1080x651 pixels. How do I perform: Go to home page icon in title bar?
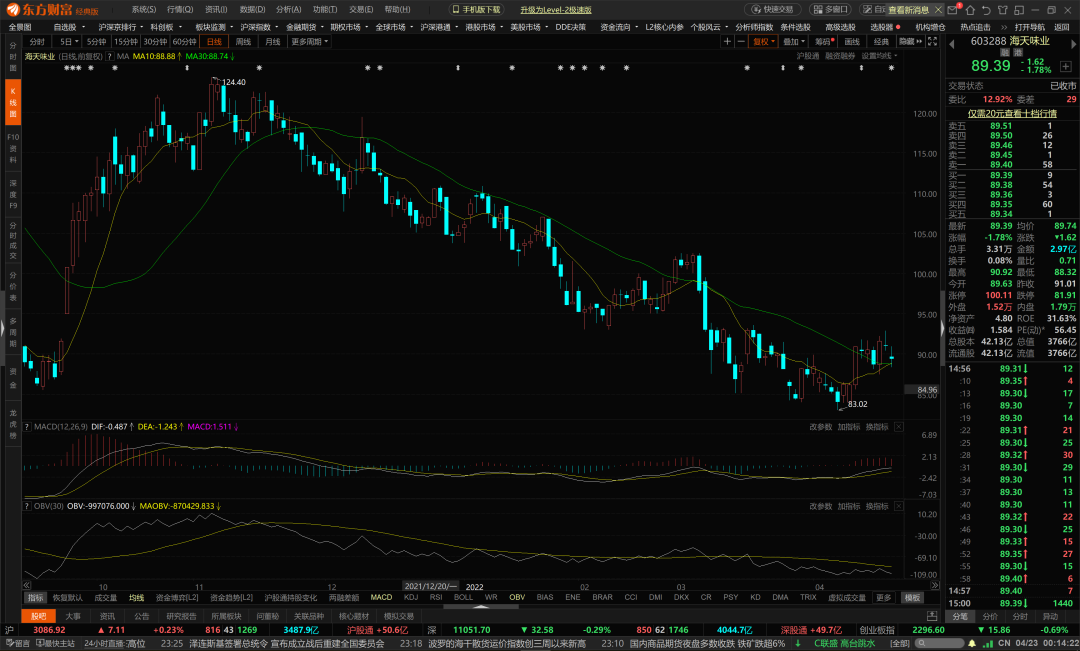[970, 10]
